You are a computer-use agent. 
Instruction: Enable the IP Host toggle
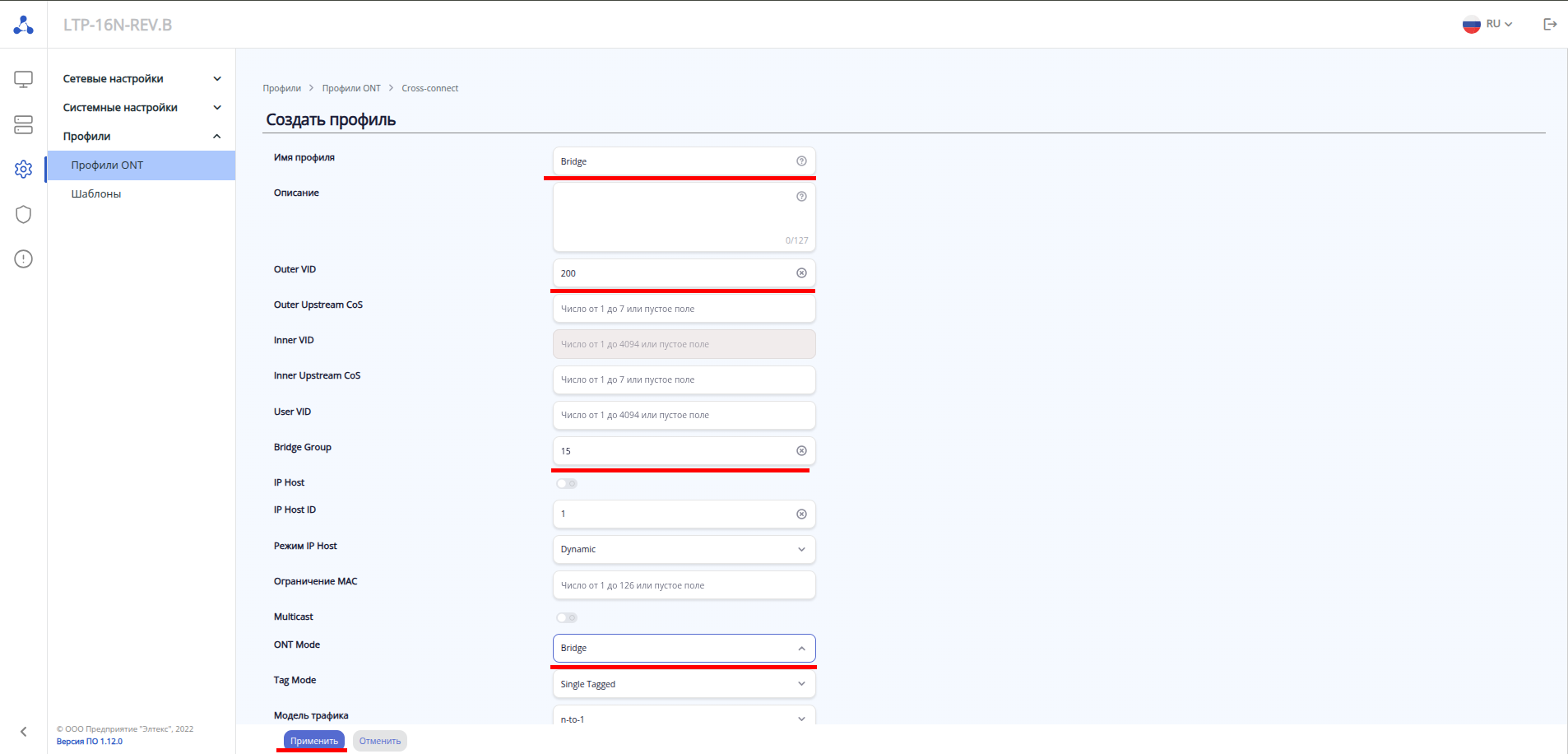(x=567, y=483)
